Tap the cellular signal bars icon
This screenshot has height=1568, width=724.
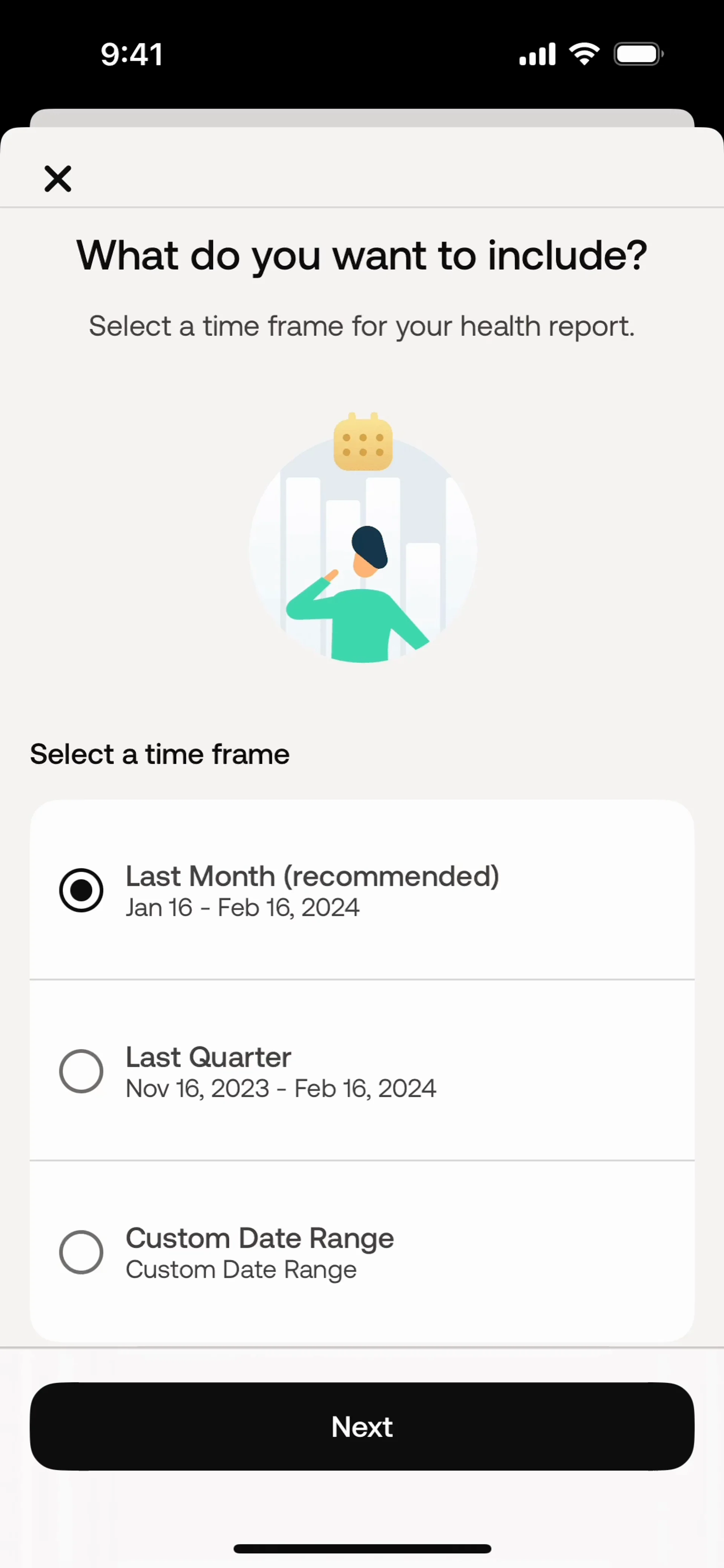pyautogui.click(x=537, y=54)
